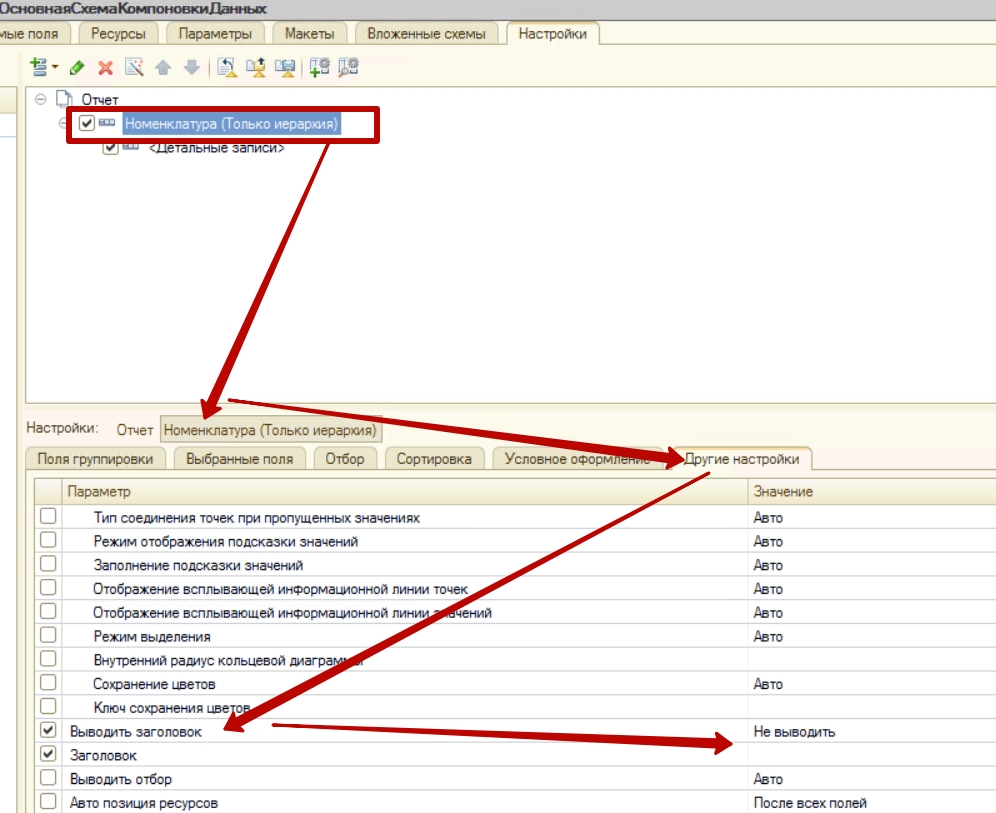Image resolution: width=996 pixels, height=813 pixels.
Task: Click the add custom settings gear icon
Action: click(x=319, y=68)
